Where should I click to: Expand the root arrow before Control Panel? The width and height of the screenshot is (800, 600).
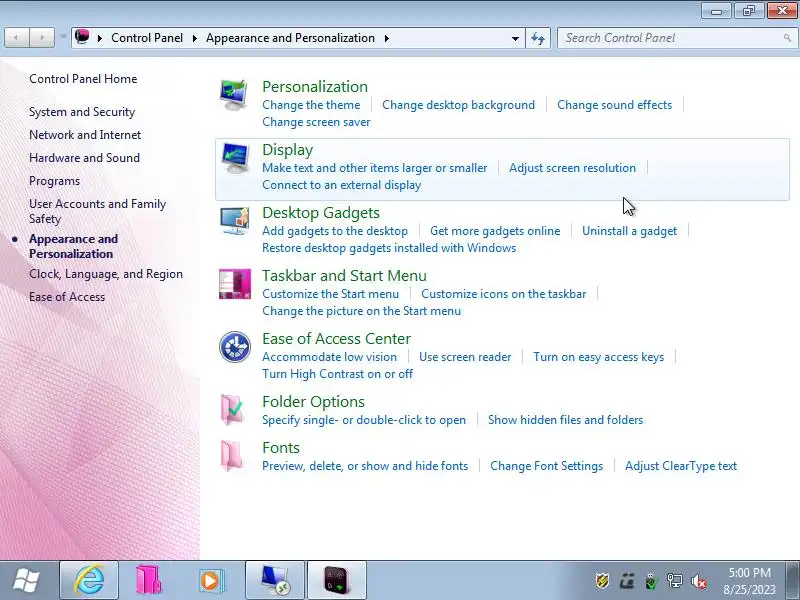pyautogui.click(x=99, y=38)
